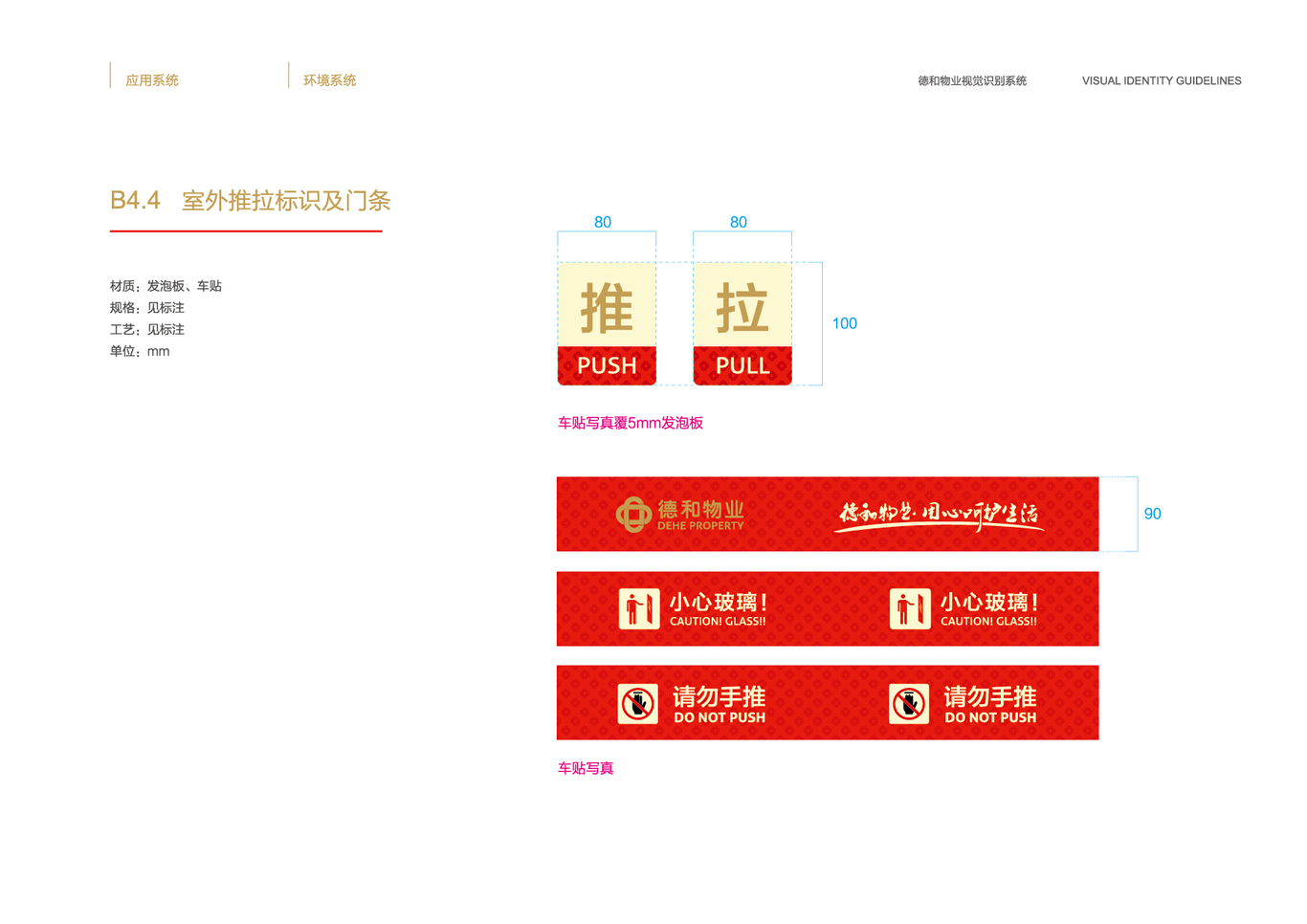This screenshot has width=1307, height=924.
Task: Click 德和物业 DEHE PROPERTY banner text
Action: point(700,515)
